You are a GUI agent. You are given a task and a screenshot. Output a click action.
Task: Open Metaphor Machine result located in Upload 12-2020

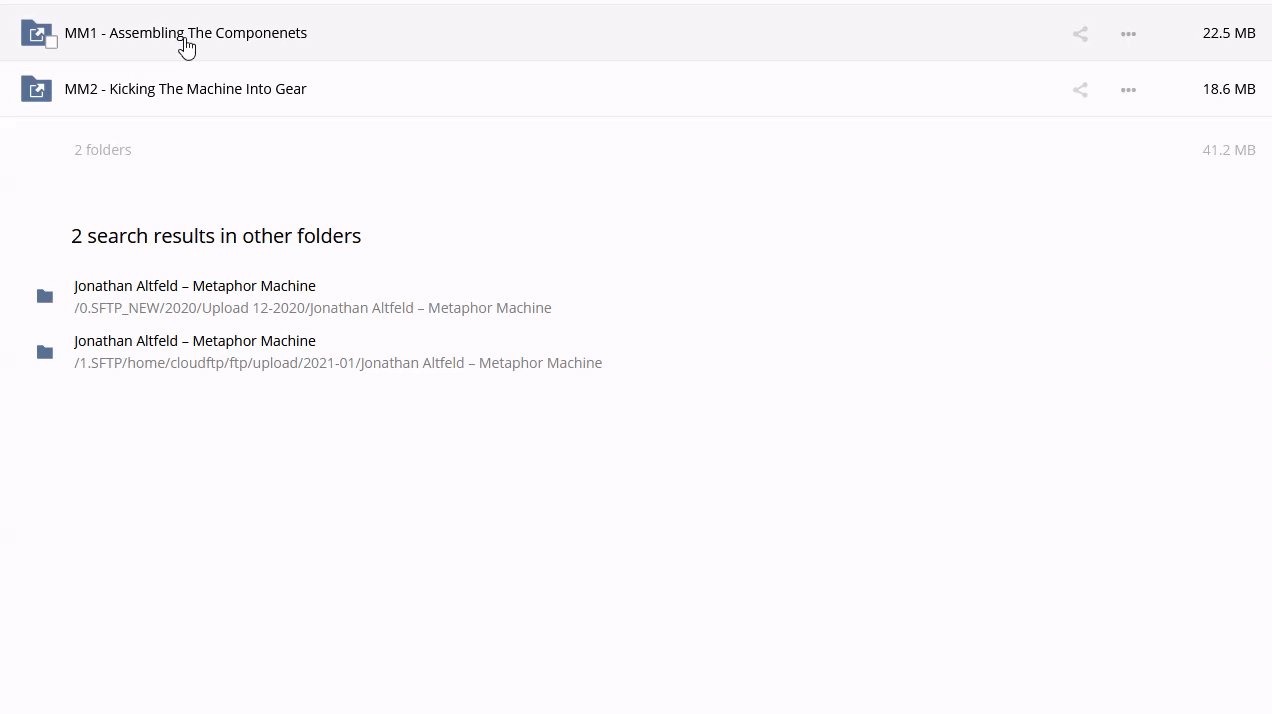(x=194, y=286)
